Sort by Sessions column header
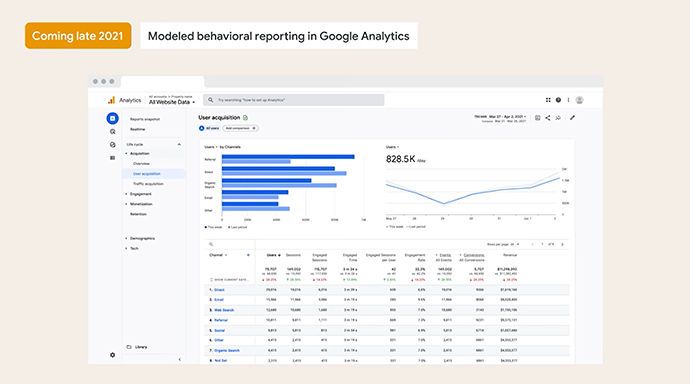The image size is (690, 384). point(294,255)
